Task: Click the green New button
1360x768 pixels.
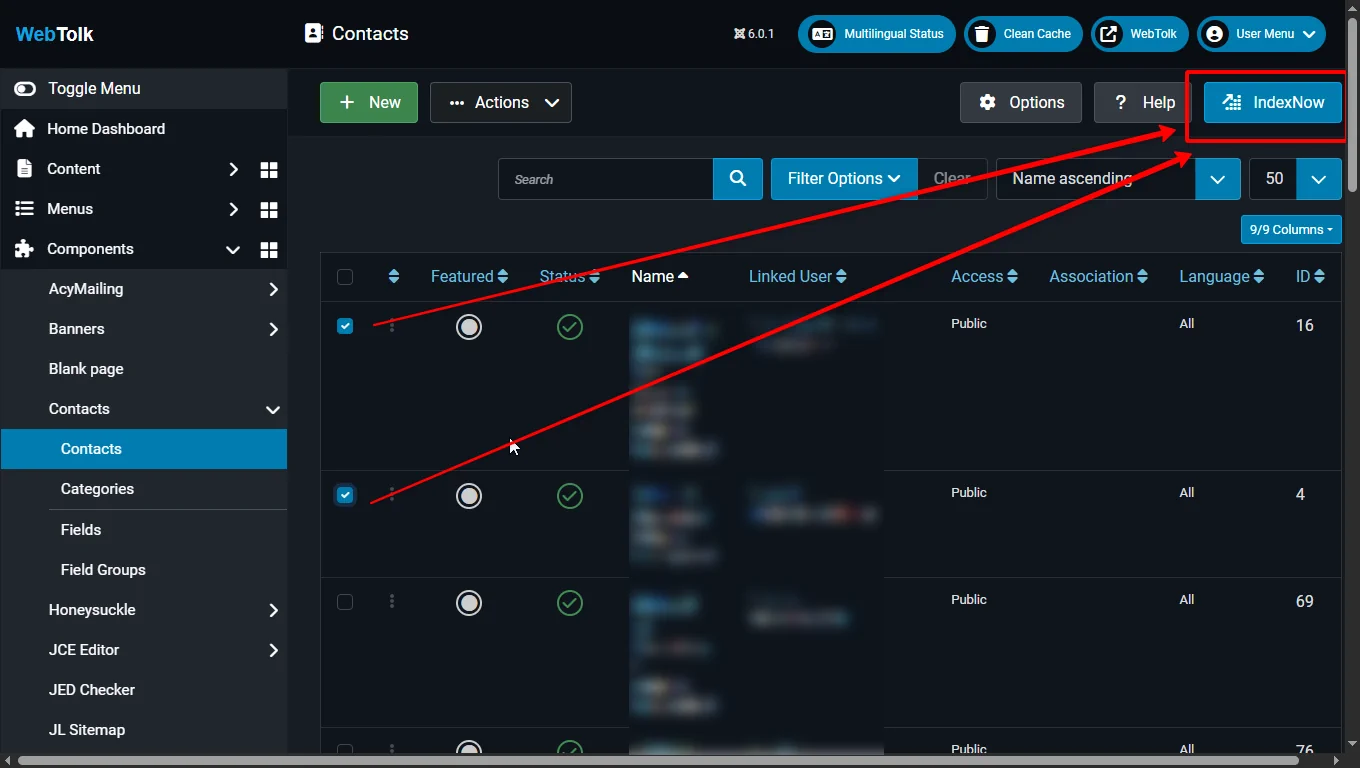Action: pyautogui.click(x=369, y=103)
